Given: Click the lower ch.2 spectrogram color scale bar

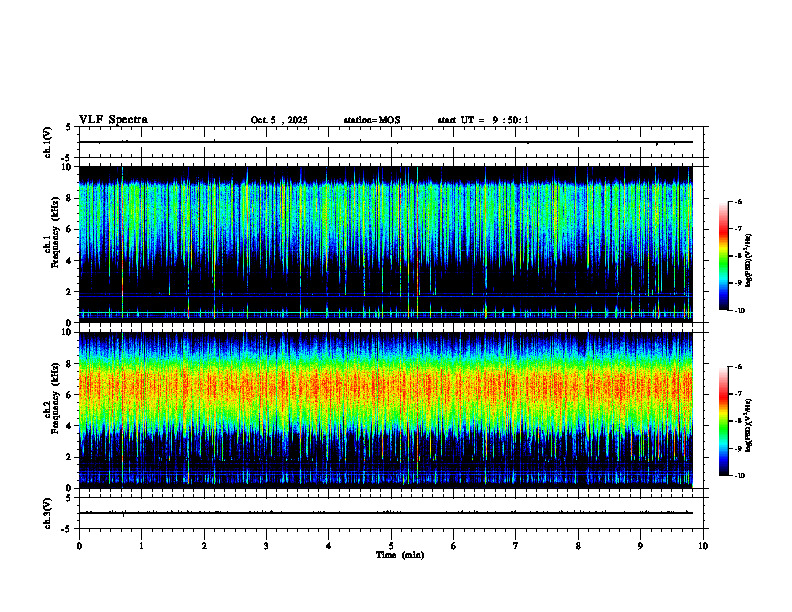Looking at the screenshot, I should click(x=723, y=421).
